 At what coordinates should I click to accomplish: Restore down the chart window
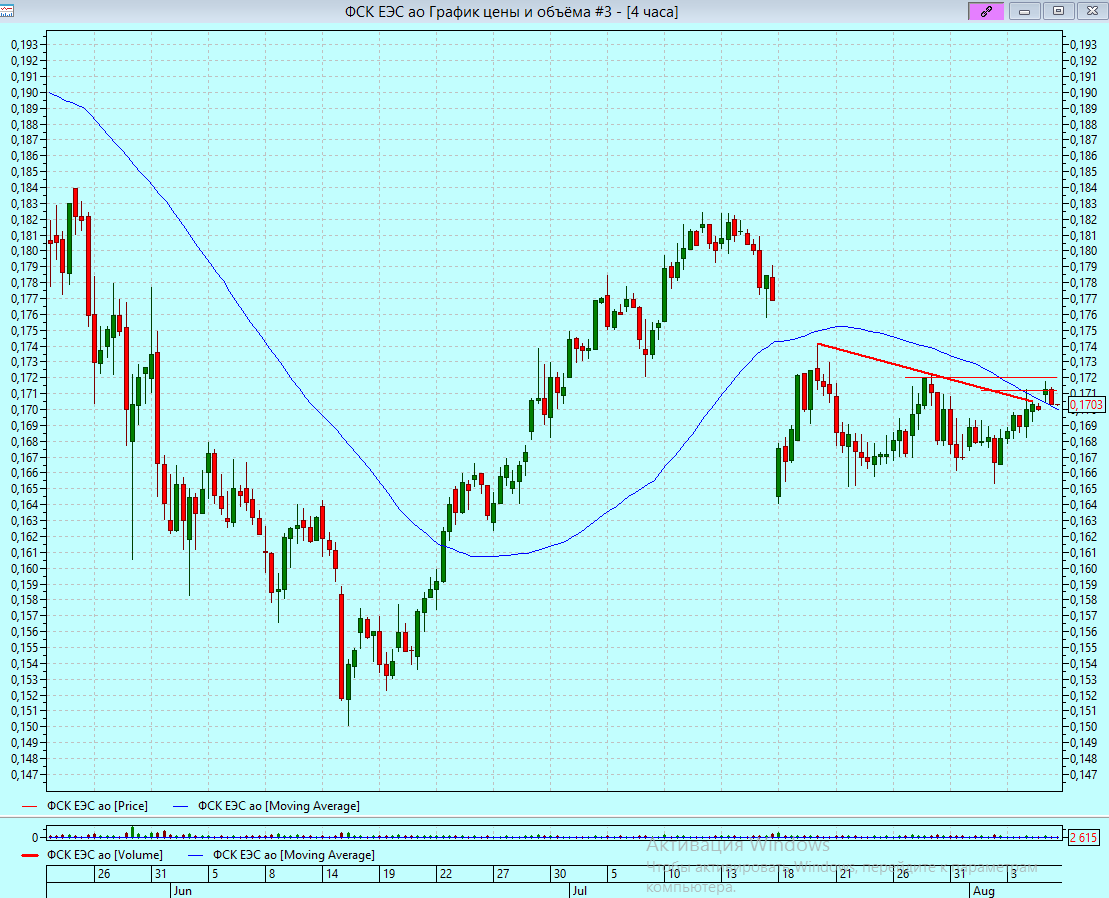[1058, 11]
